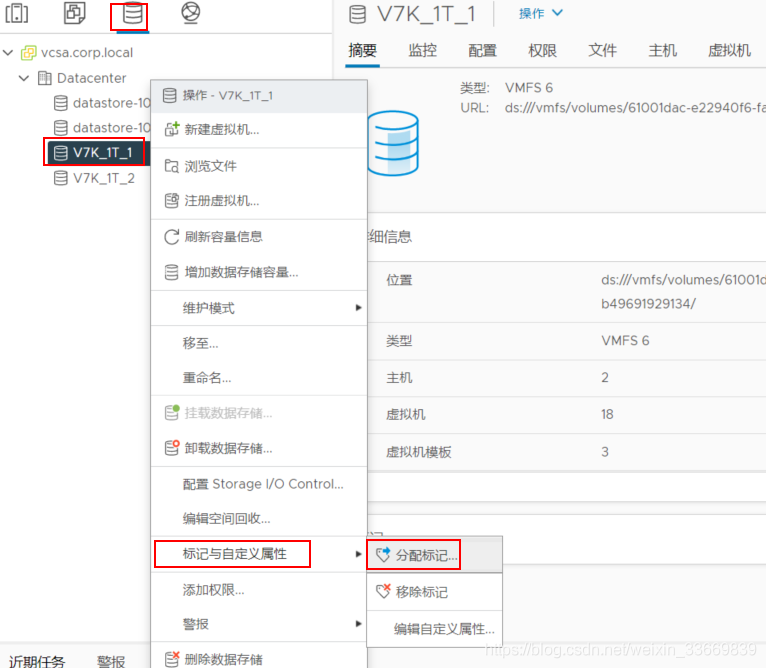Open the 配置 tab

pyautogui.click(x=483, y=50)
